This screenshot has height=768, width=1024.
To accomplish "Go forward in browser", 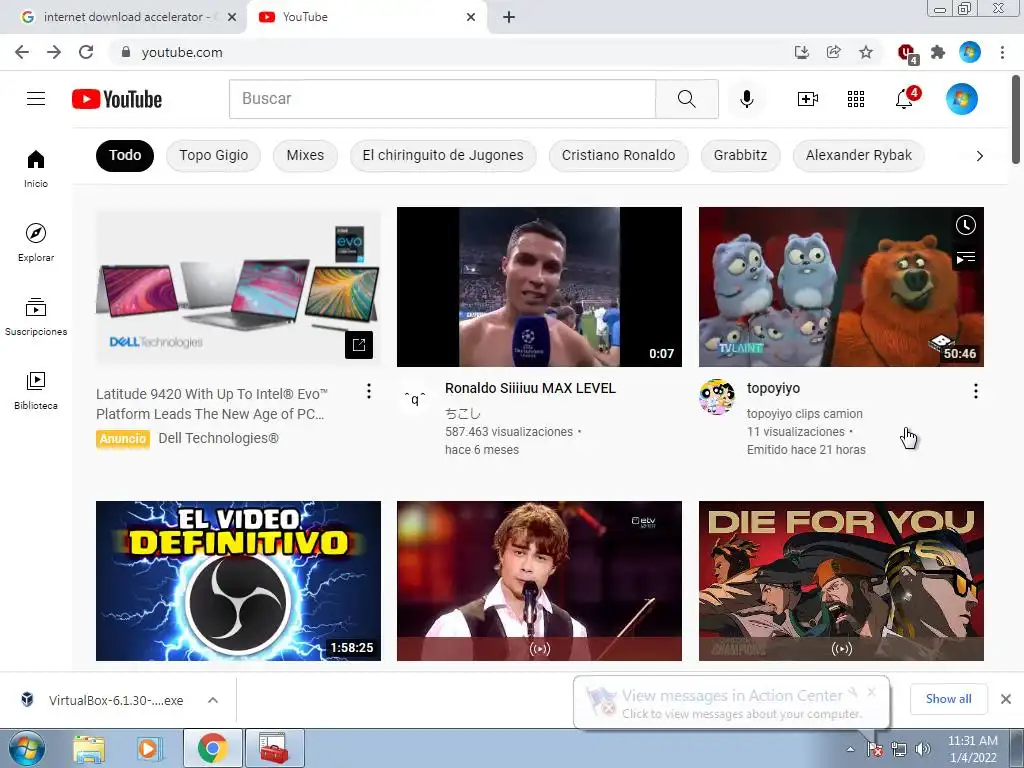I will tap(54, 52).
